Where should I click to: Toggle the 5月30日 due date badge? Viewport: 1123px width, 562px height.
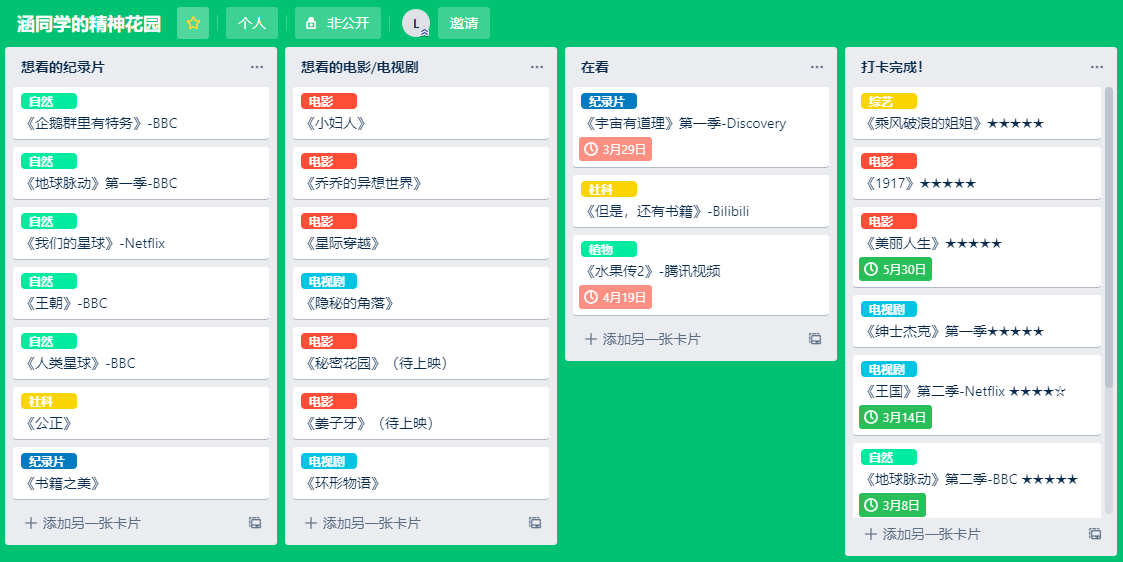click(x=895, y=269)
